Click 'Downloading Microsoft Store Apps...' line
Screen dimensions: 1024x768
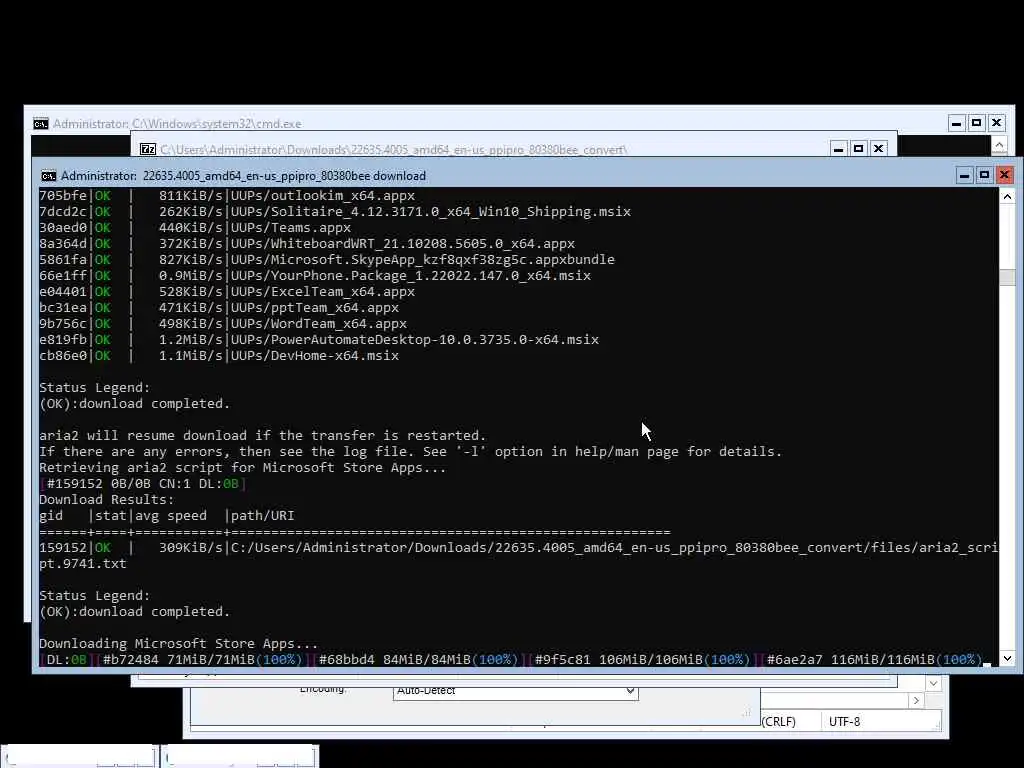178,643
